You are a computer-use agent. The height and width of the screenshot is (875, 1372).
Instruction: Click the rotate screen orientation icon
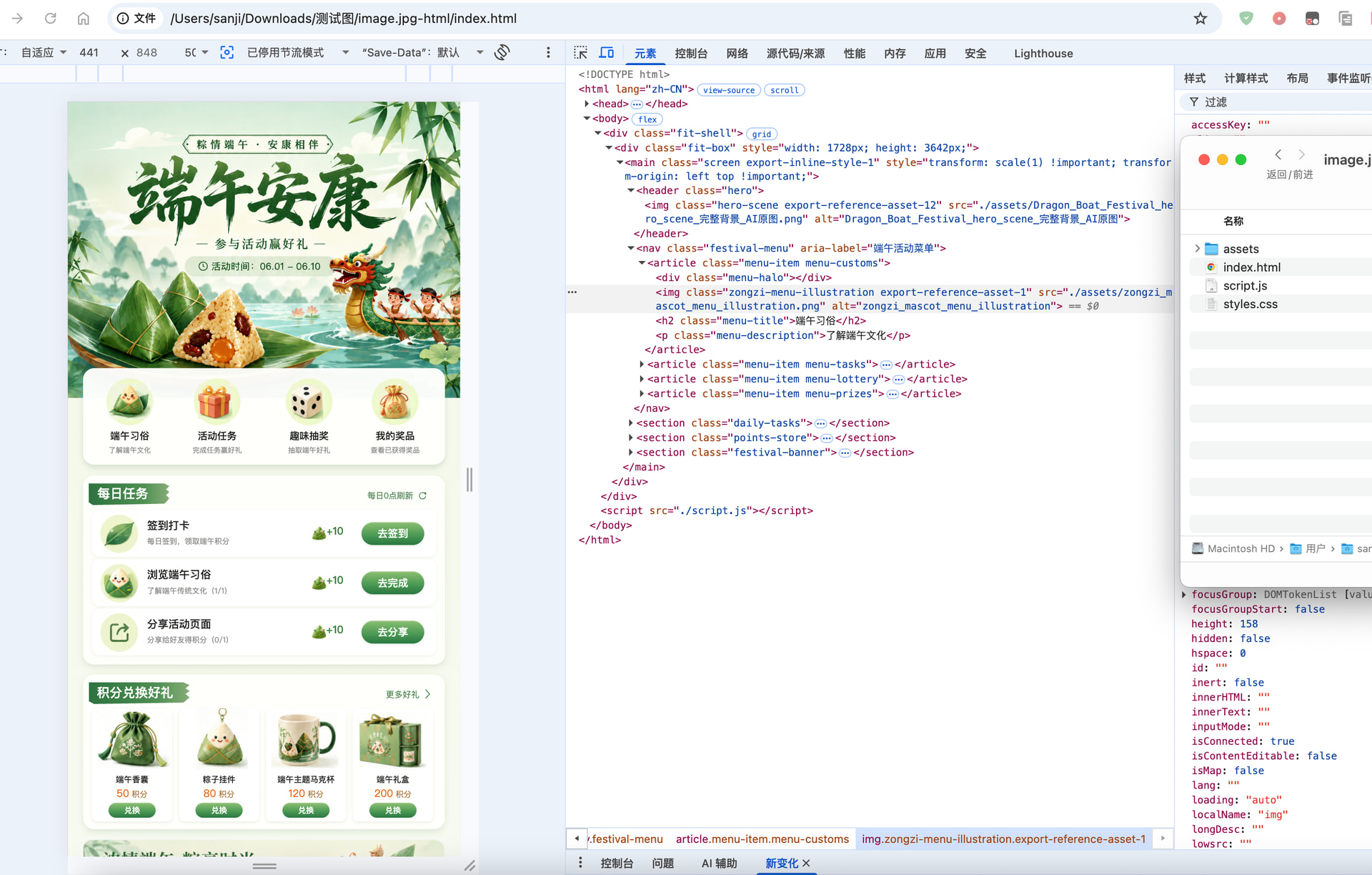click(x=502, y=52)
